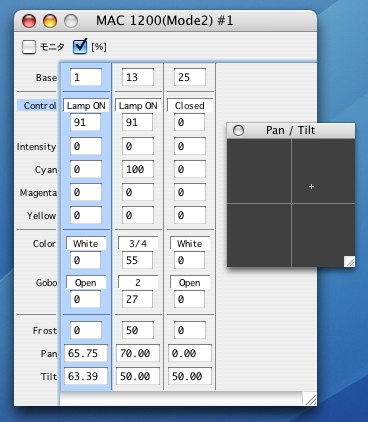368x422 pixels.
Task: Click Intensity field in third column
Action: pyautogui.click(x=190, y=146)
